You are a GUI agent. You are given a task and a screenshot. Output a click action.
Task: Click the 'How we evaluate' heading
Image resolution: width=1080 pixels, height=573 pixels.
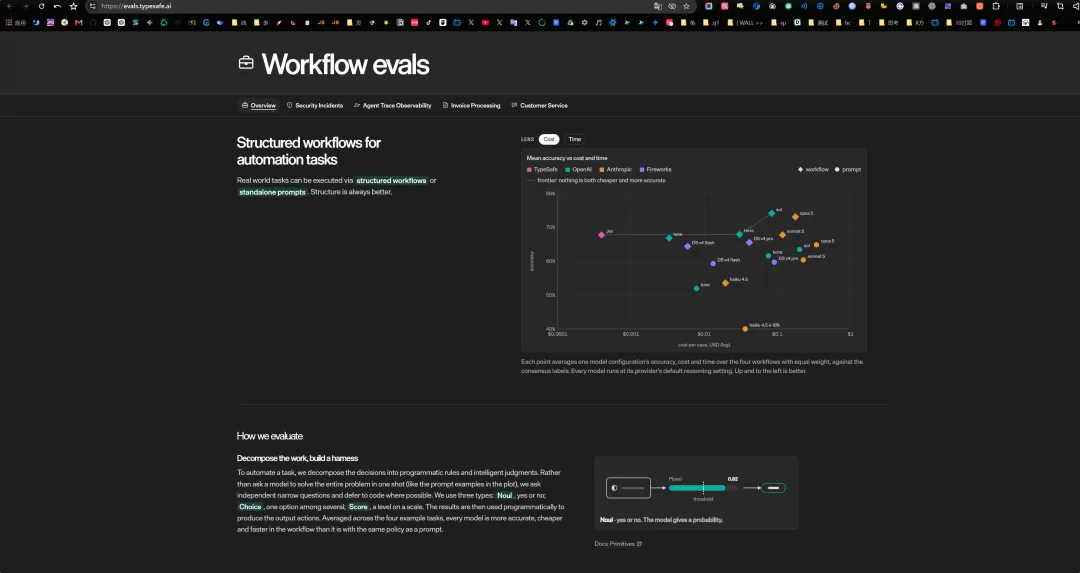click(x=269, y=436)
